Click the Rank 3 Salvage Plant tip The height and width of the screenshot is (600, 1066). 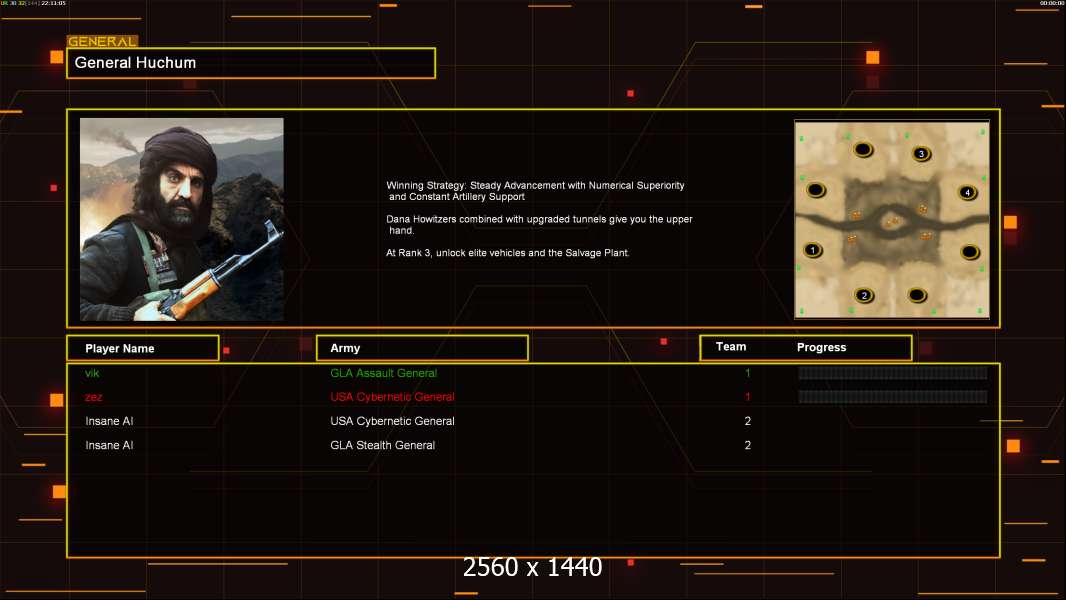508,253
